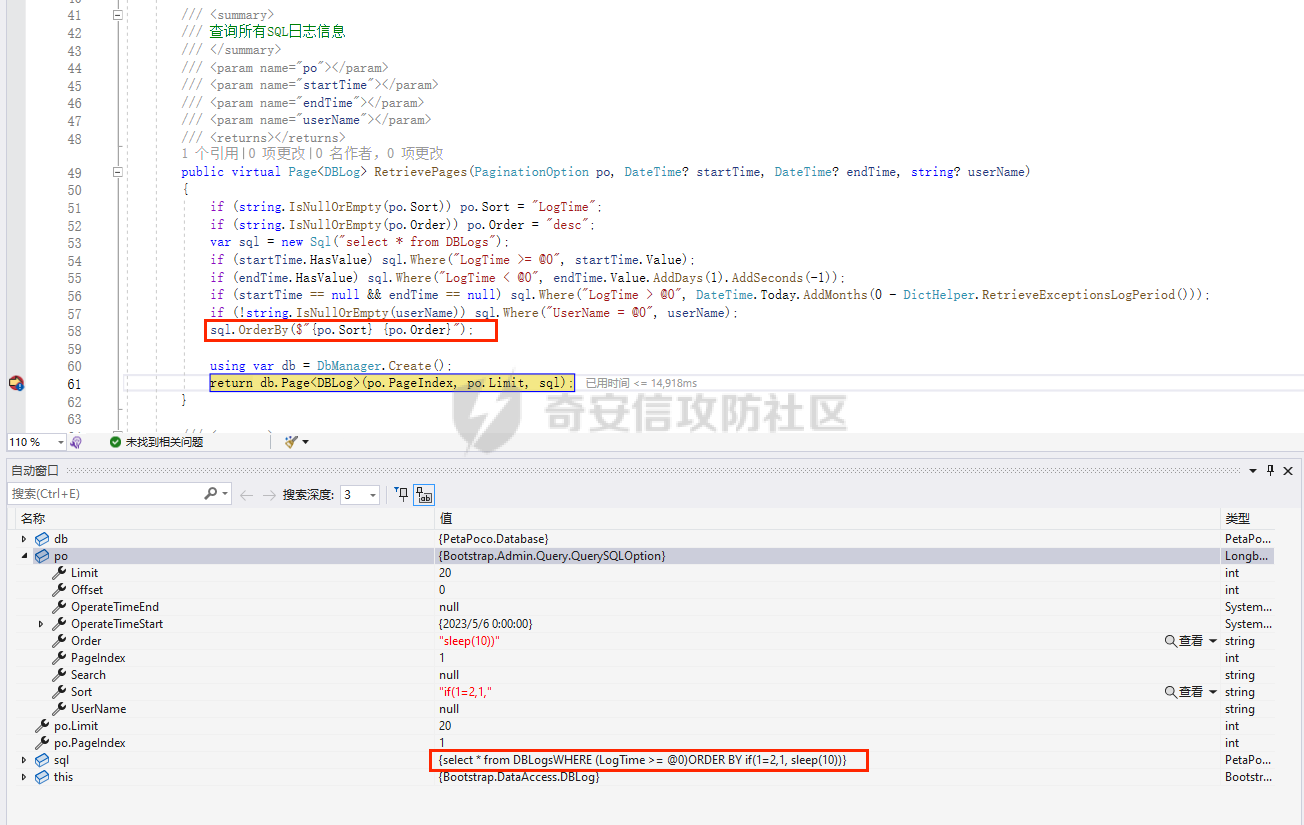Open the code cleanup broom icon
The image size is (1304, 825).
tap(292, 442)
